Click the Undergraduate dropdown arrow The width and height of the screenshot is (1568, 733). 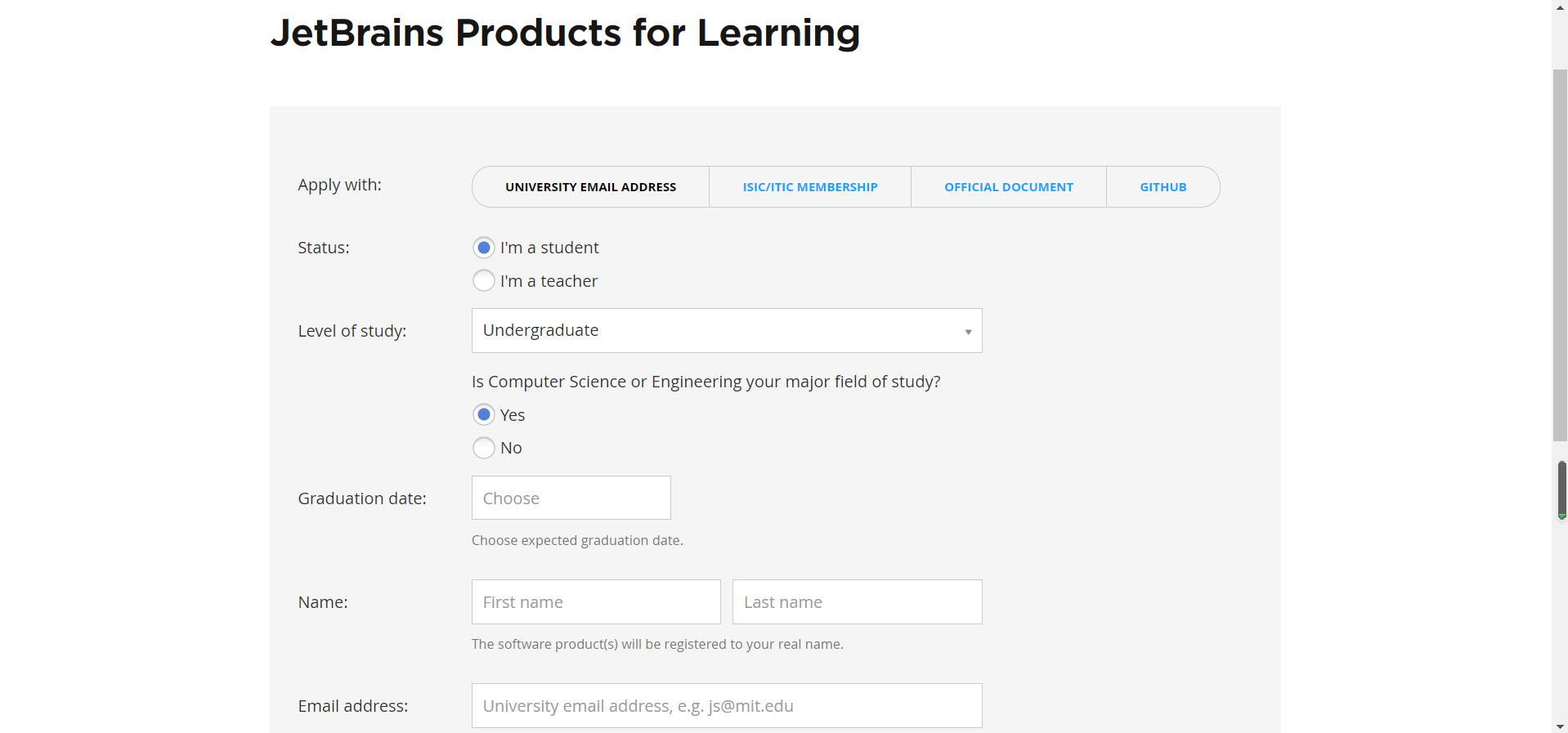point(968,332)
